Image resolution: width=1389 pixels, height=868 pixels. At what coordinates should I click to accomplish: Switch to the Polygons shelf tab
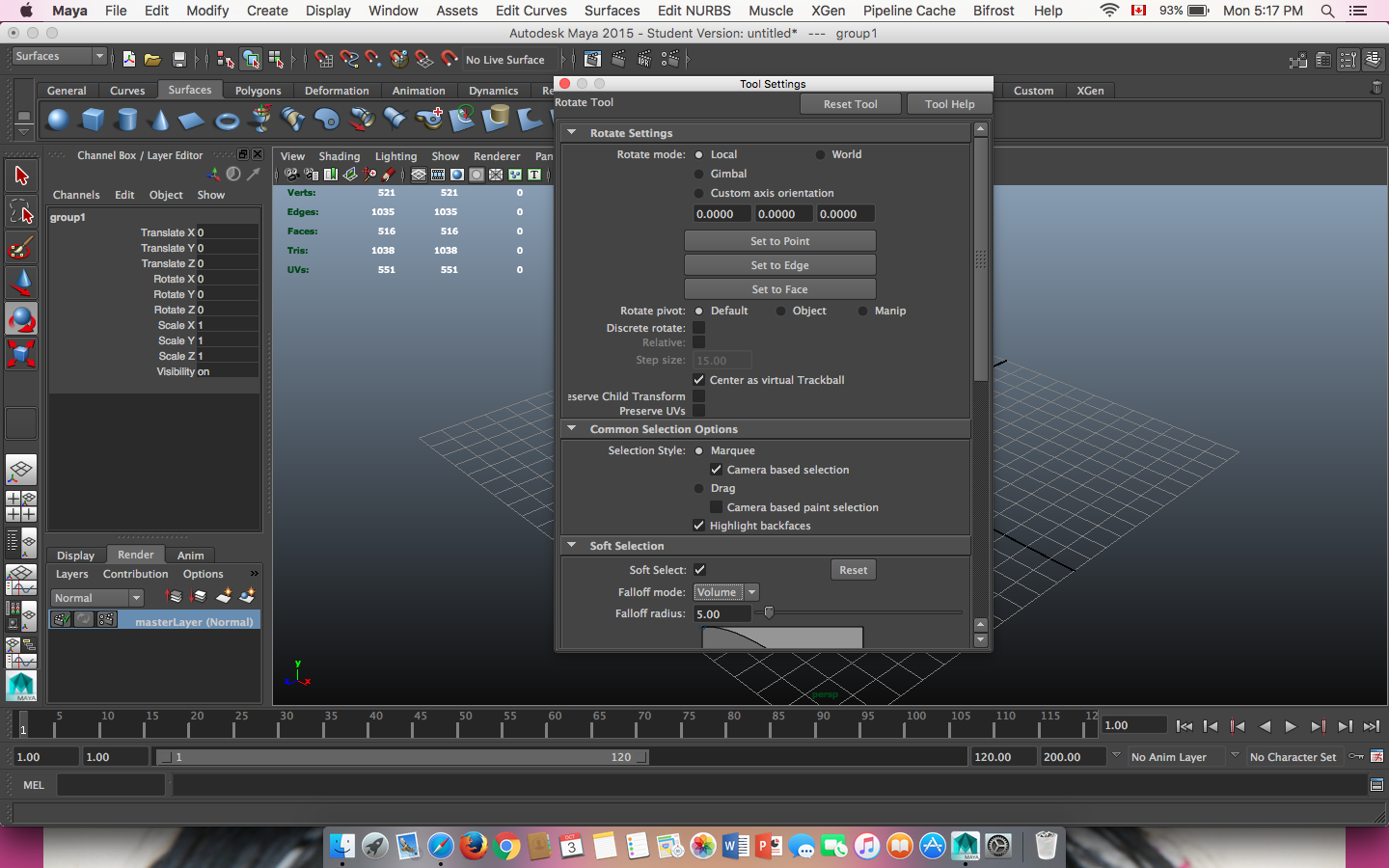258,91
